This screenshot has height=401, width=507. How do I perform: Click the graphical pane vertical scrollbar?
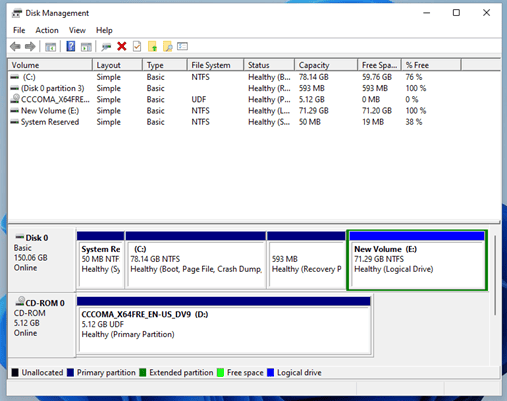495,275
